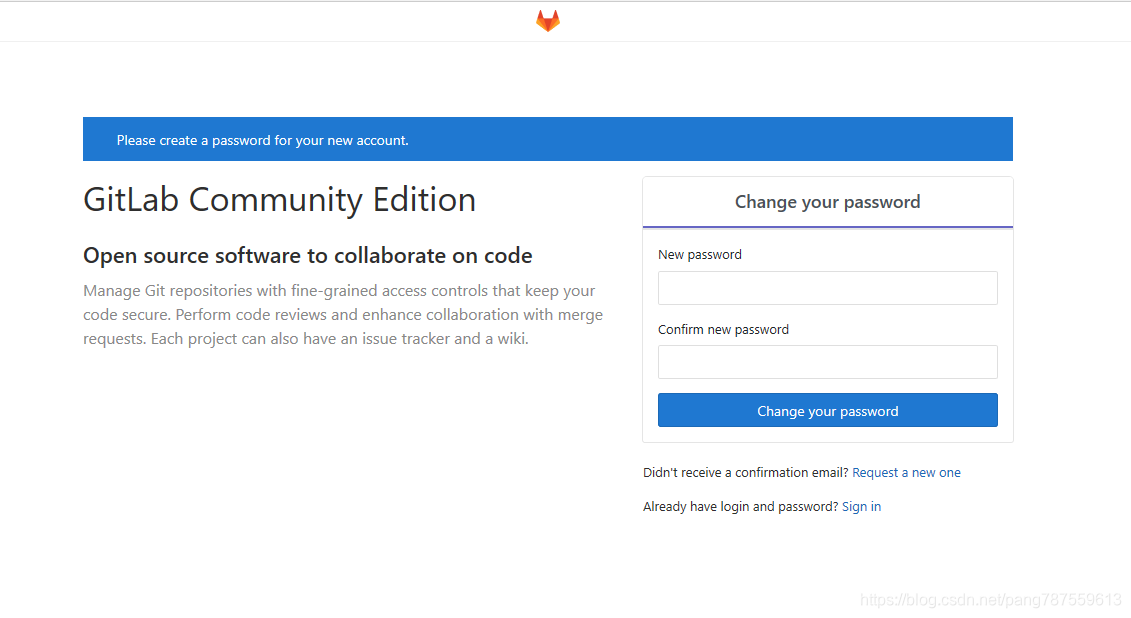Click the Already have login text
Screen dimensions: 1131x618
pyautogui.click(x=740, y=507)
